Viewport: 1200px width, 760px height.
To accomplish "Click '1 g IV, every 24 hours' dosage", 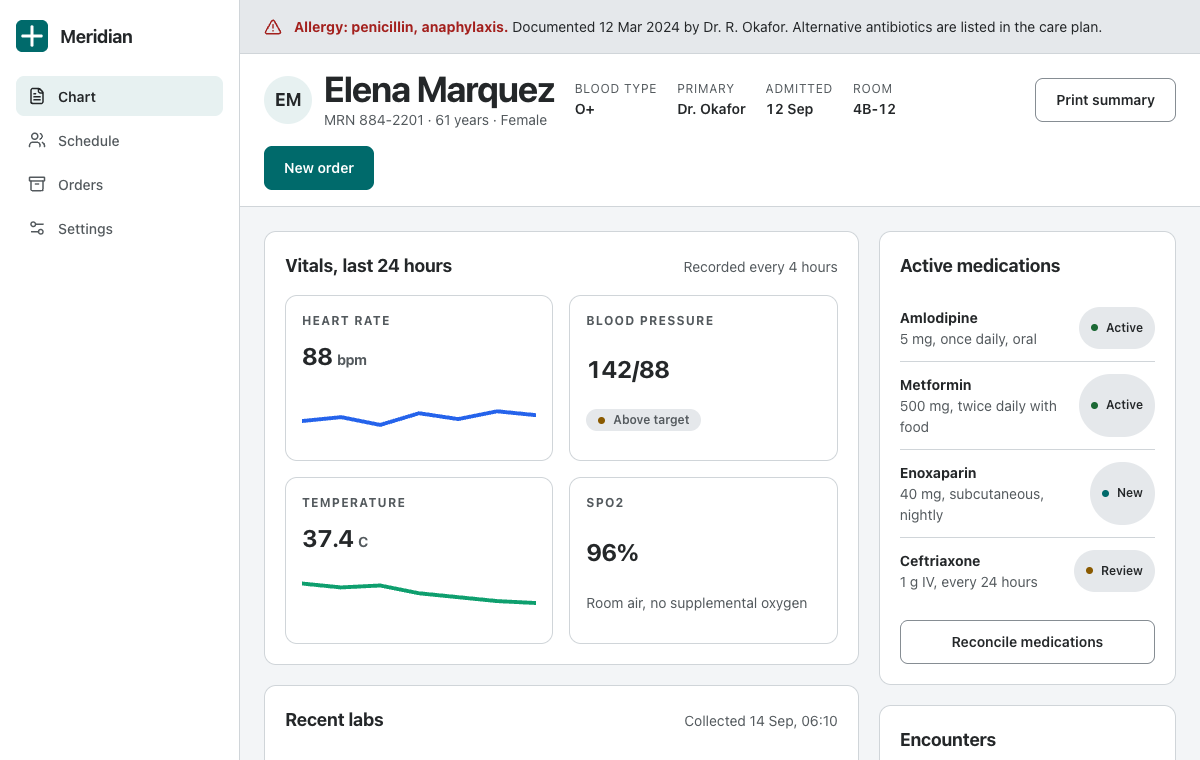I will coord(969,582).
